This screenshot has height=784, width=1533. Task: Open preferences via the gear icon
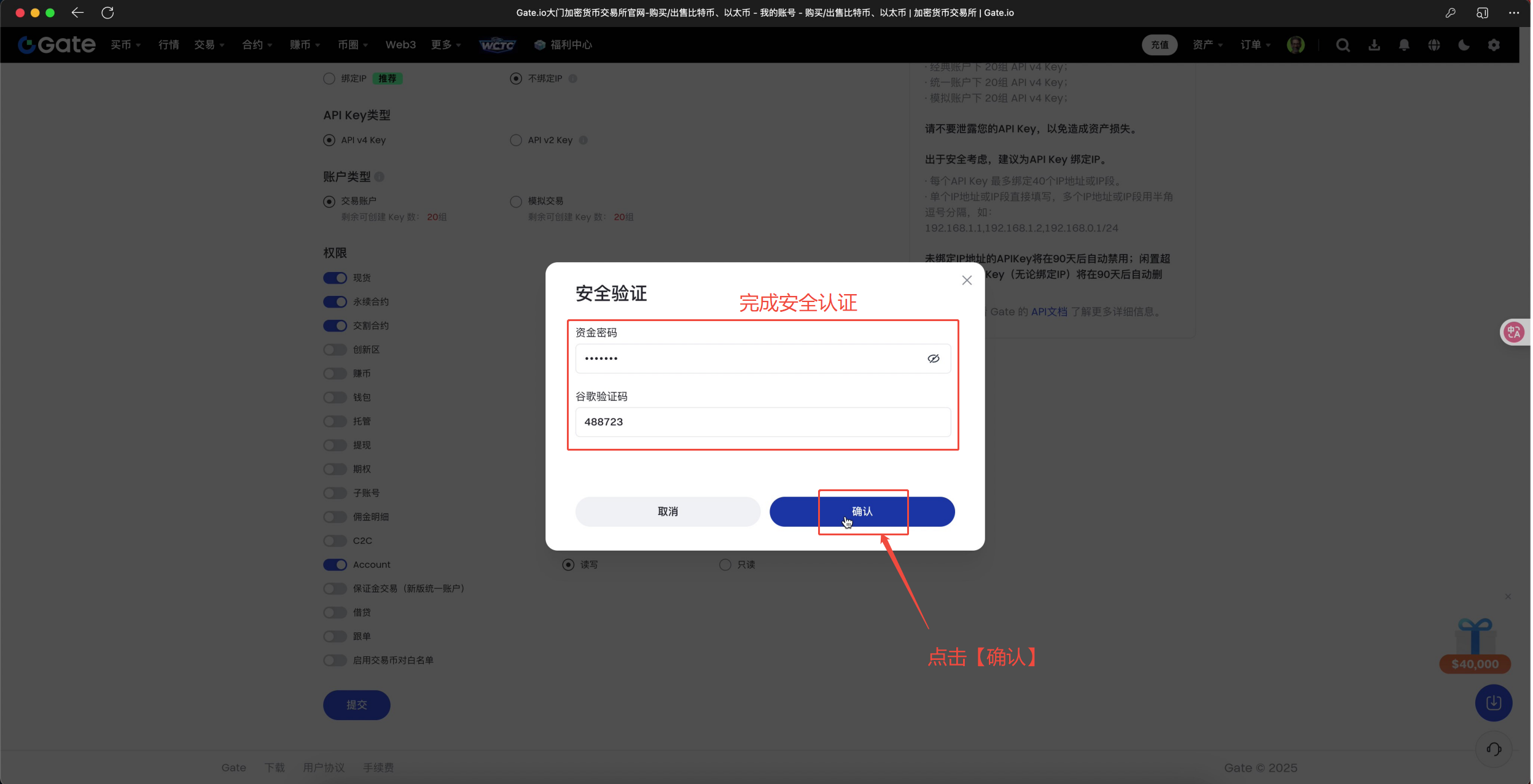point(1494,44)
